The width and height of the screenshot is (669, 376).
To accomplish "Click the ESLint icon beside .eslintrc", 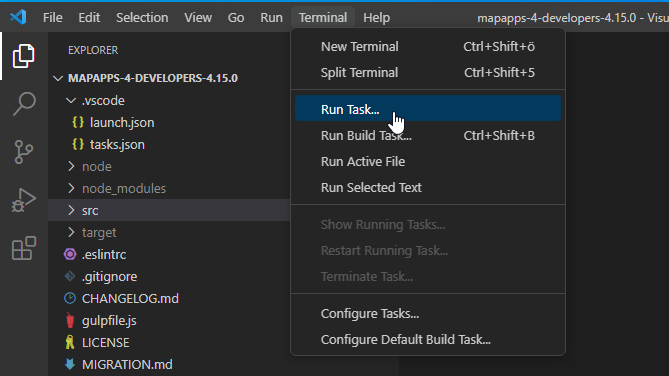I will click(x=70, y=254).
